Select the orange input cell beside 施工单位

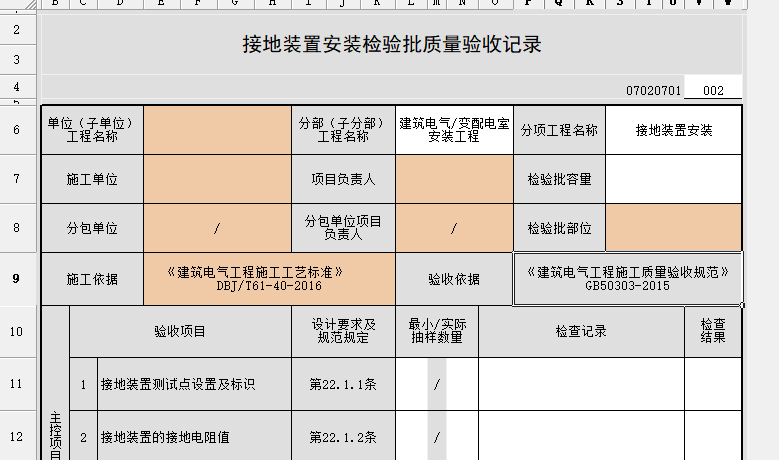point(217,179)
